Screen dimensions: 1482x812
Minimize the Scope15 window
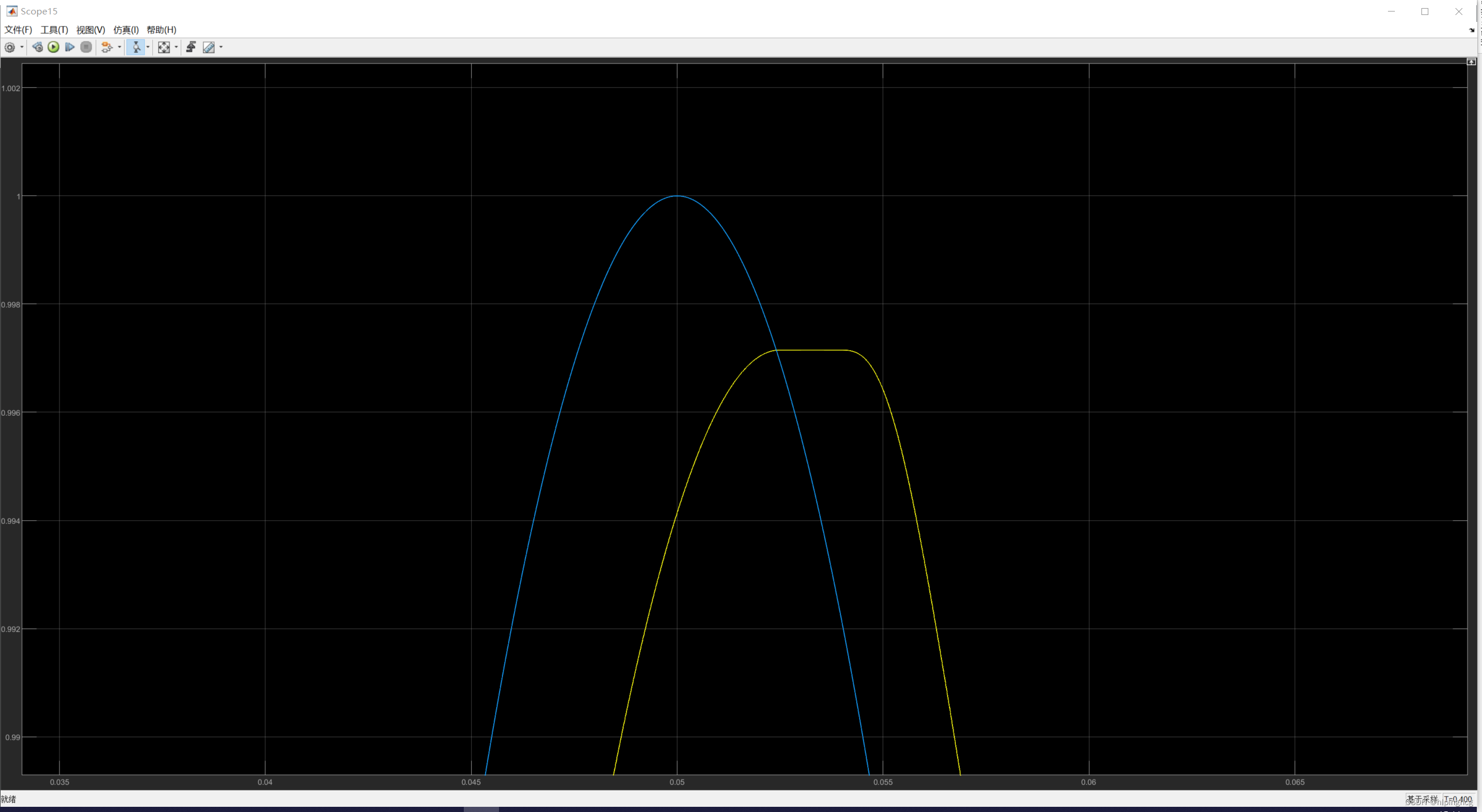pos(1391,11)
